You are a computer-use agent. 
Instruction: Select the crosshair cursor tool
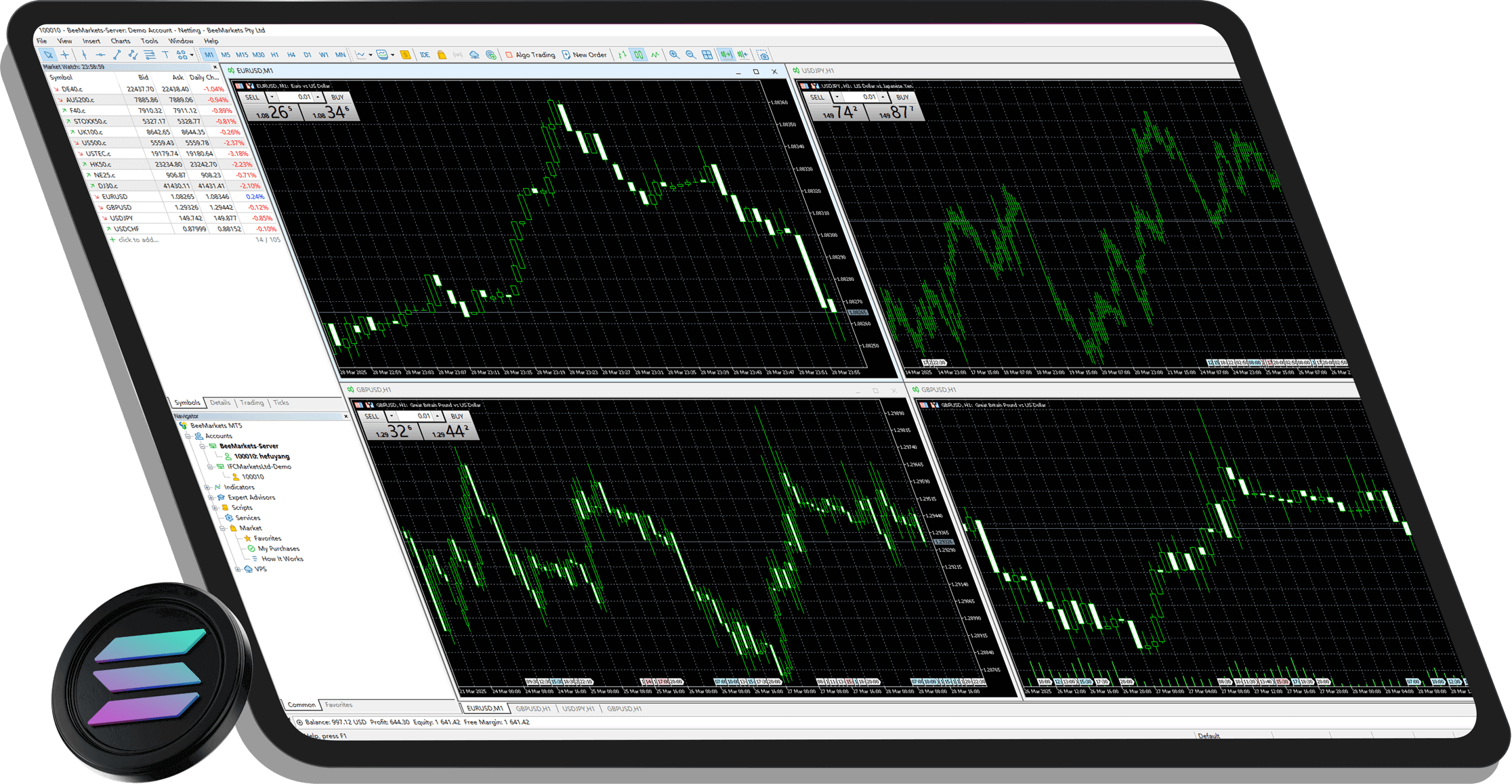point(65,54)
